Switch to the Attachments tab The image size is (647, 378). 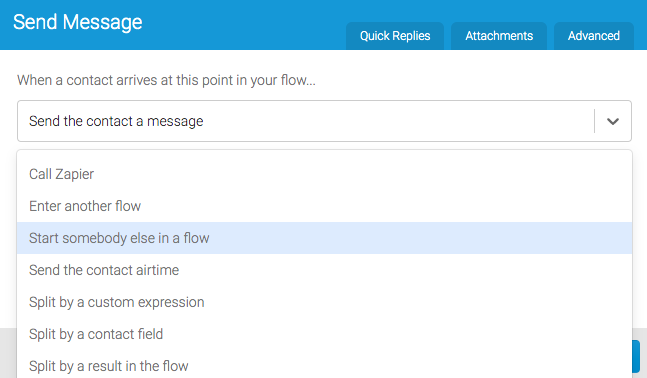pyautogui.click(x=499, y=36)
